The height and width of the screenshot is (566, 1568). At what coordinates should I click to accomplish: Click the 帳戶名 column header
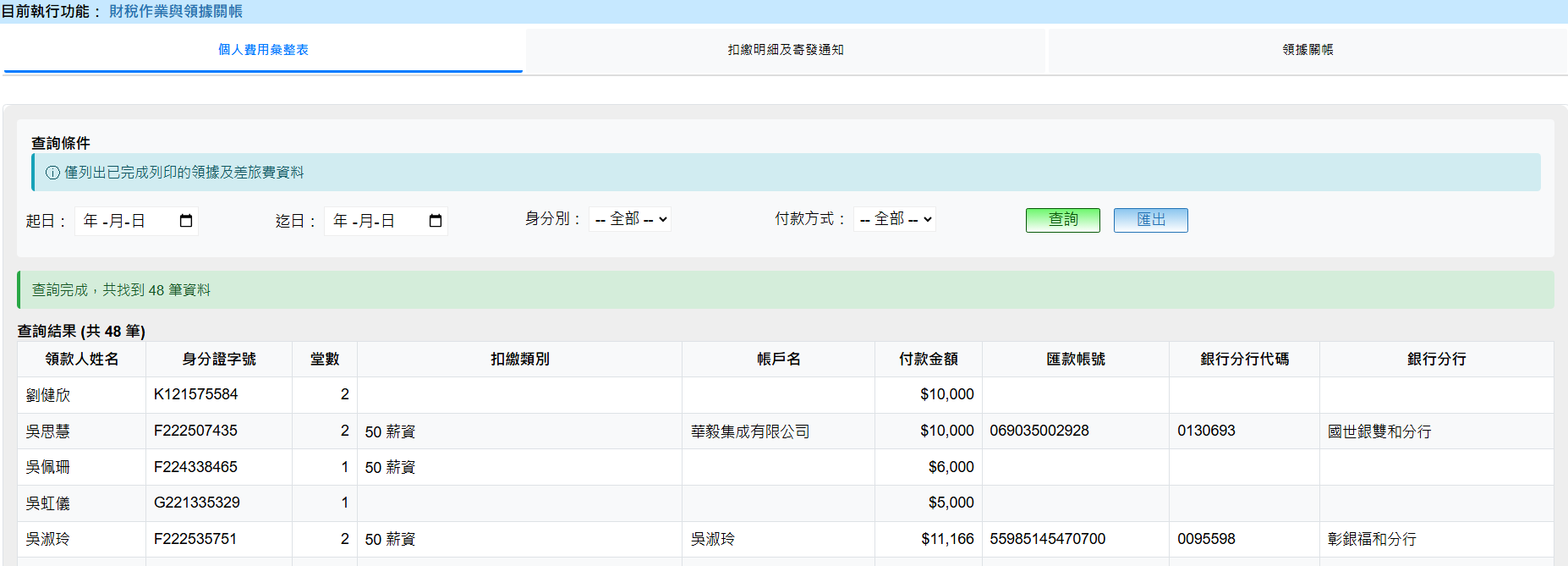(779, 360)
